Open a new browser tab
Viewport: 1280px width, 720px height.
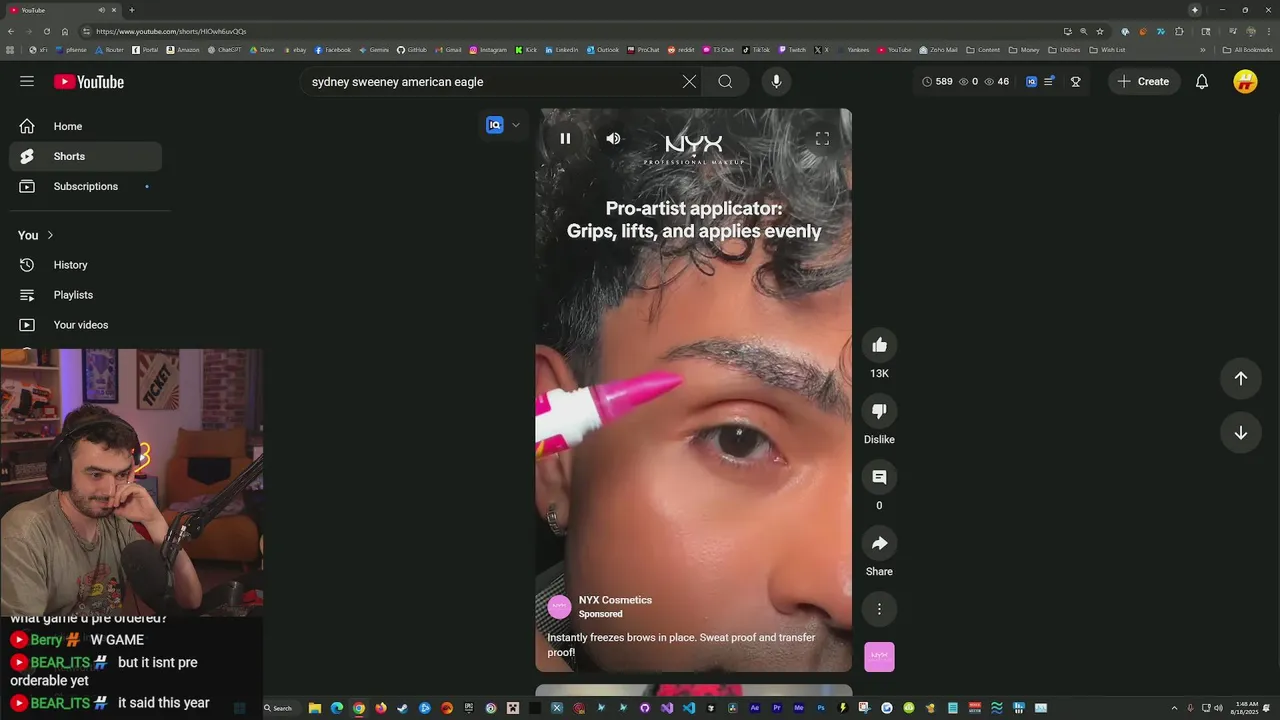(x=131, y=10)
